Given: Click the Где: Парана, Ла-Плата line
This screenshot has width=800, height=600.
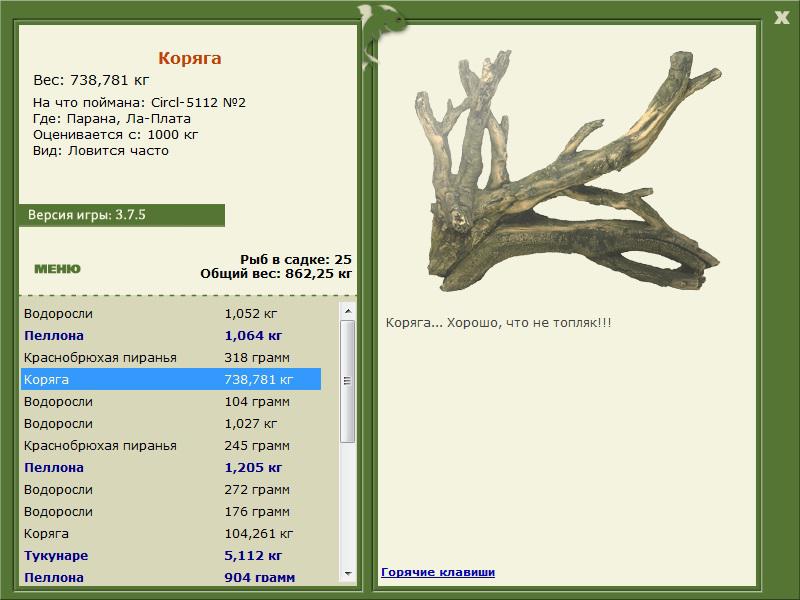Looking at the screenshot, I should [x=112, y=119].
